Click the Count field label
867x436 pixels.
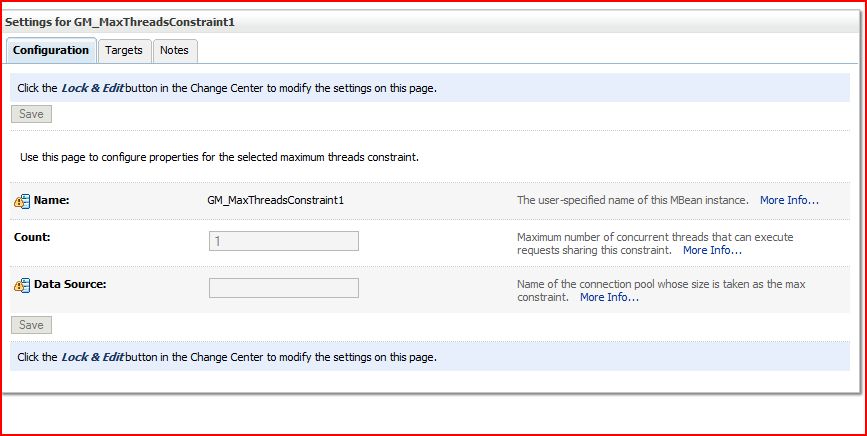click(x=32, y=237)
